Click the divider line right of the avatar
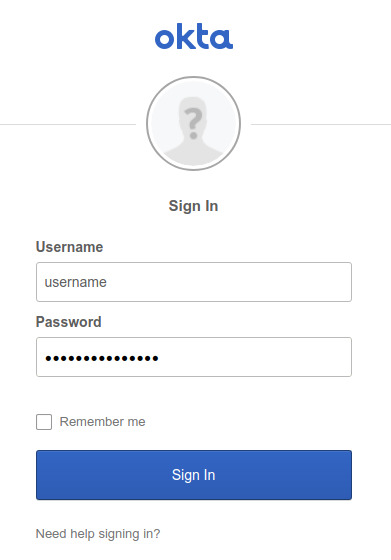391x560 pixels. pyautogui.click(x=321, y=125)
